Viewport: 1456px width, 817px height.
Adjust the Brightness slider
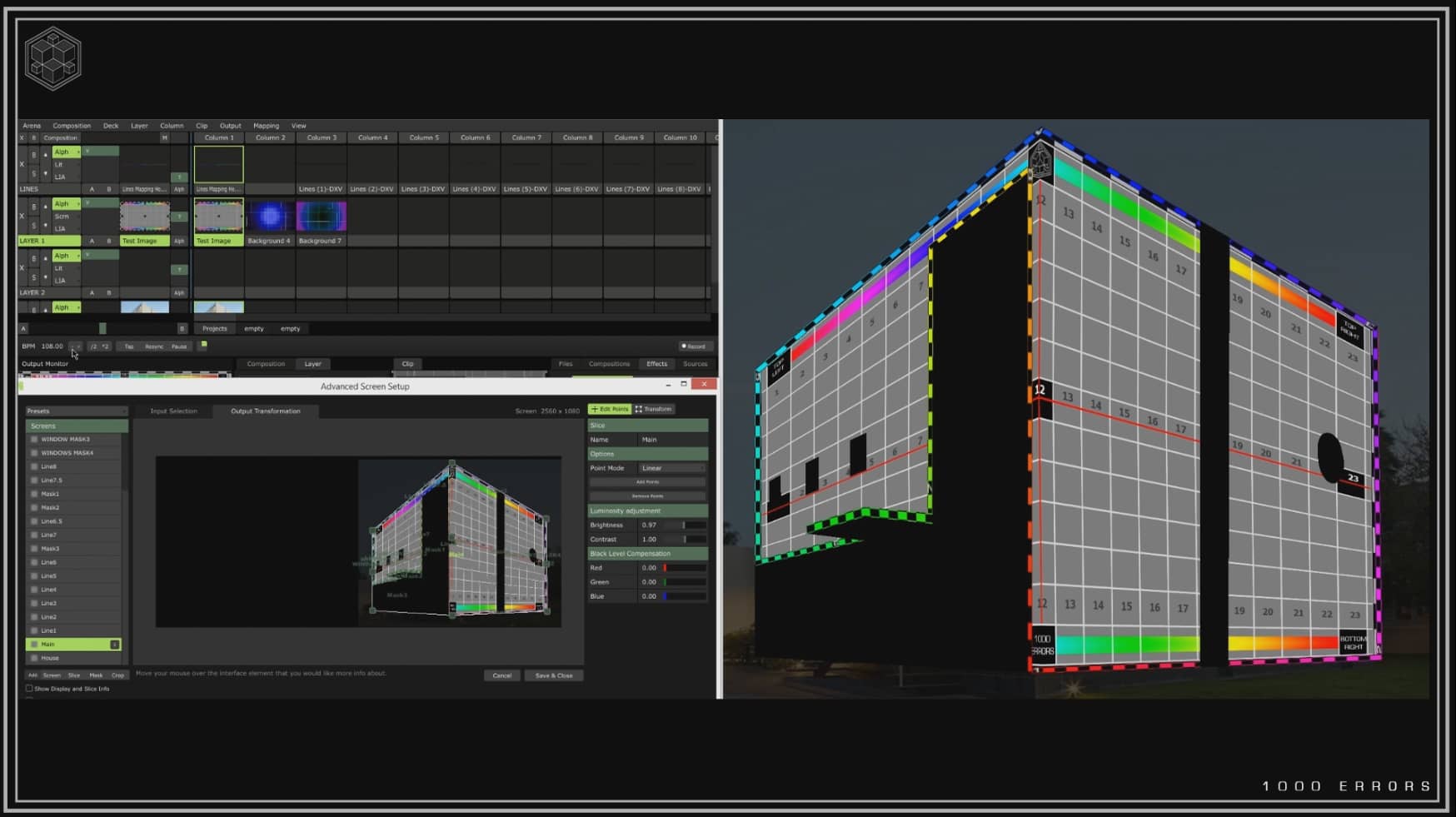pos(684,525)
